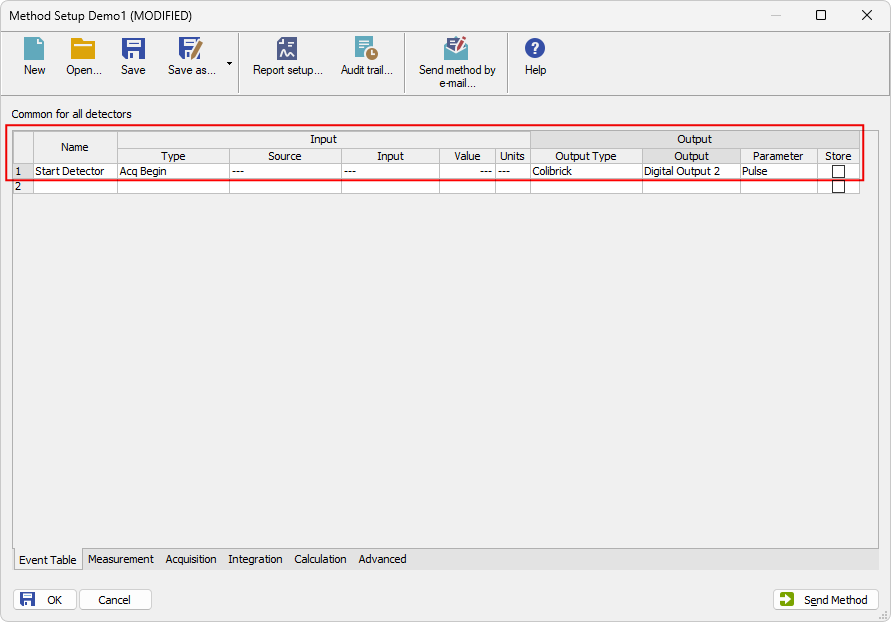Select the Start Detector name cell
This screenshot has width=891, height=622.
click(75, 172)
